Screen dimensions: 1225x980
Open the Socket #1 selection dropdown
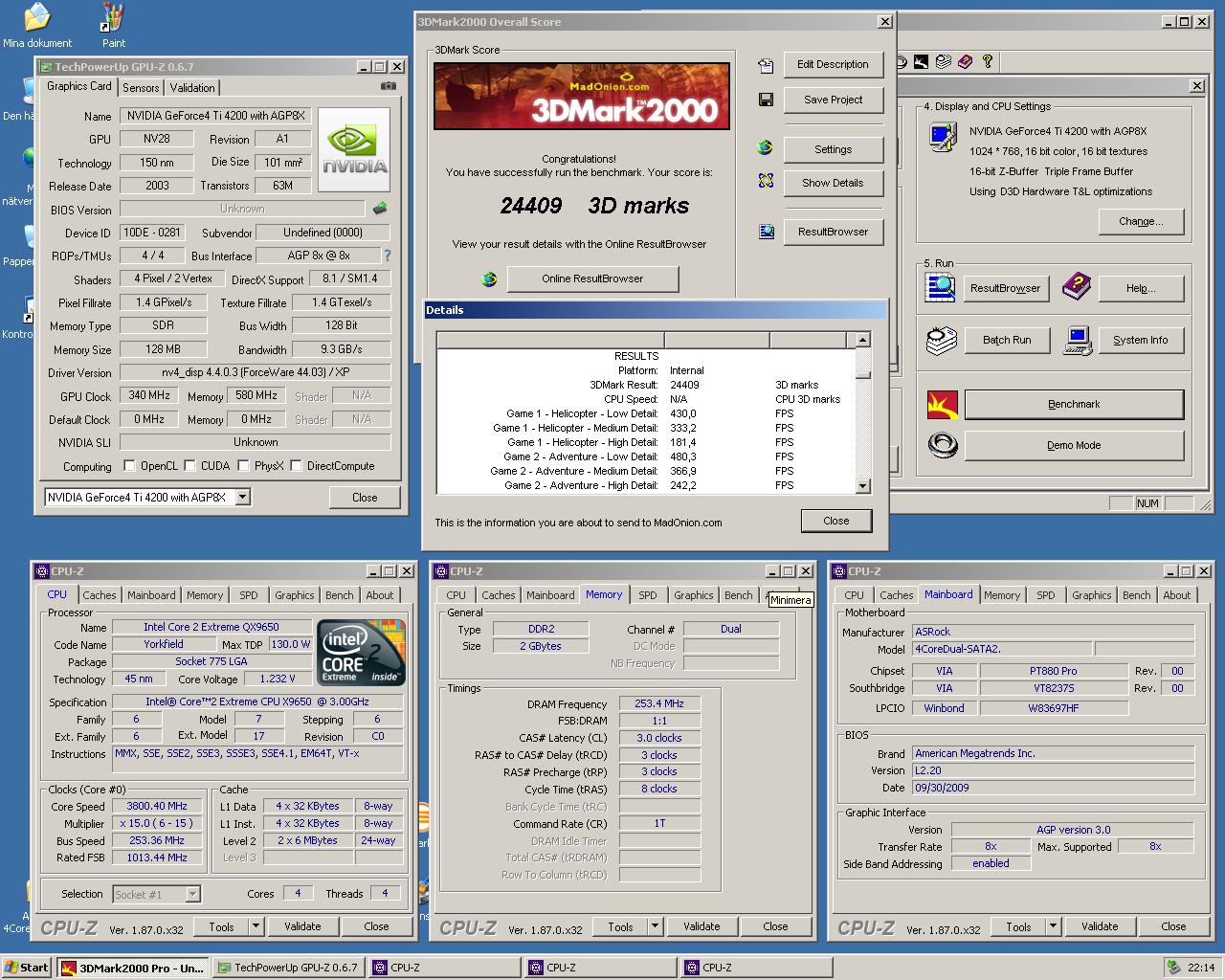192,894
